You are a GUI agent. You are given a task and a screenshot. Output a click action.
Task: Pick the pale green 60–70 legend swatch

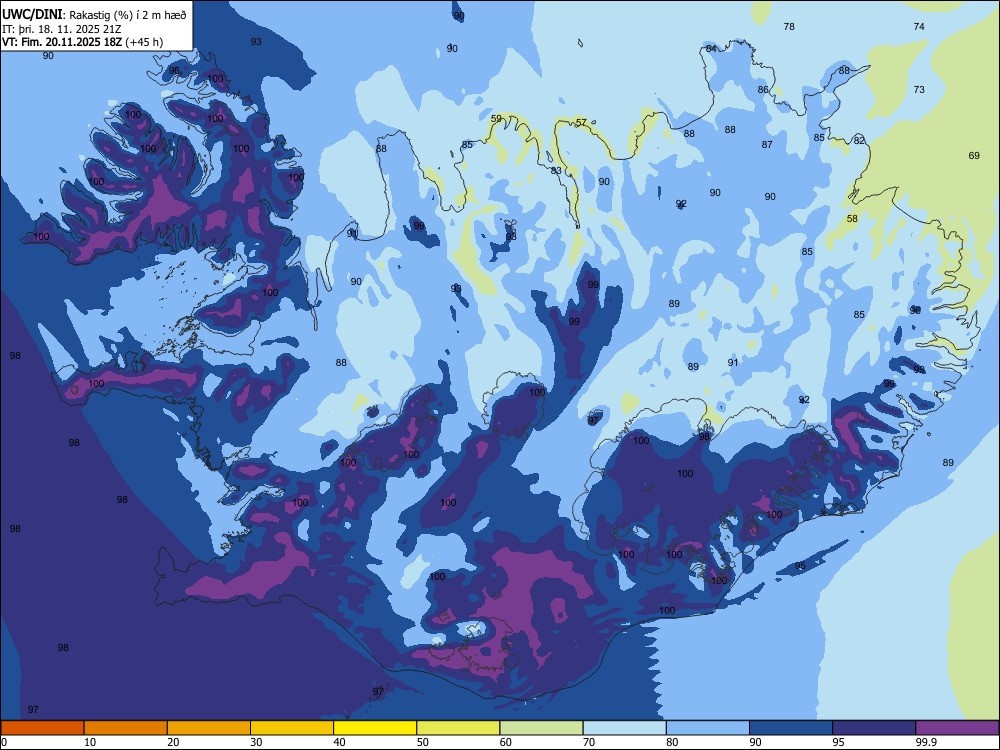pos(541,728)
